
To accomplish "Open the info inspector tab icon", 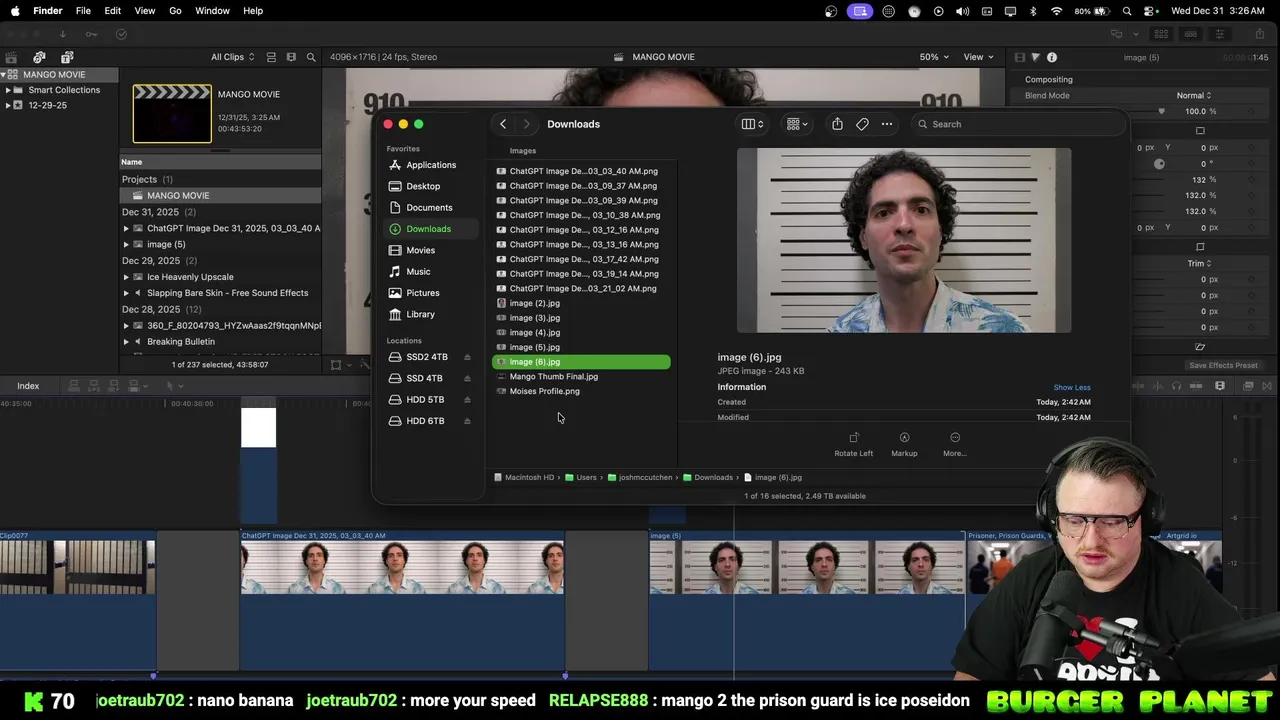I will click(x=1052, y=57).
